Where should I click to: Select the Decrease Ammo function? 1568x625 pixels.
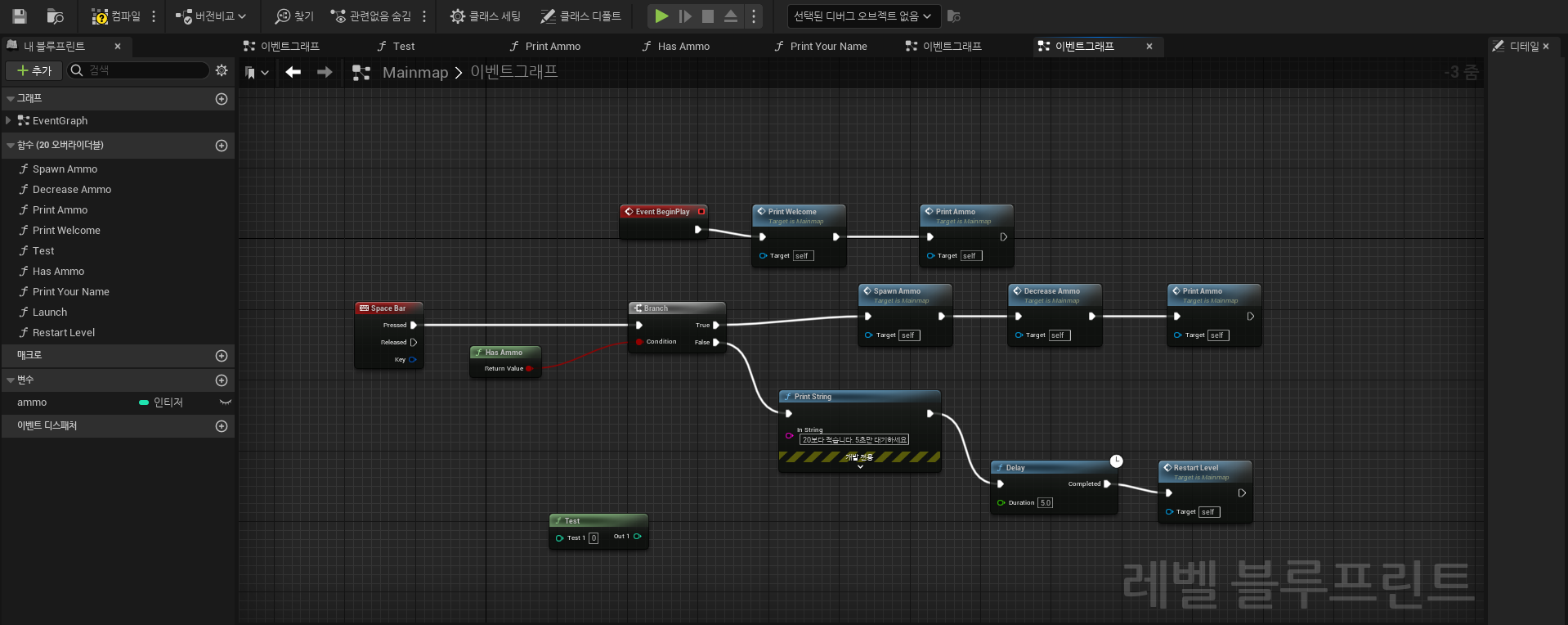point(72,189)
